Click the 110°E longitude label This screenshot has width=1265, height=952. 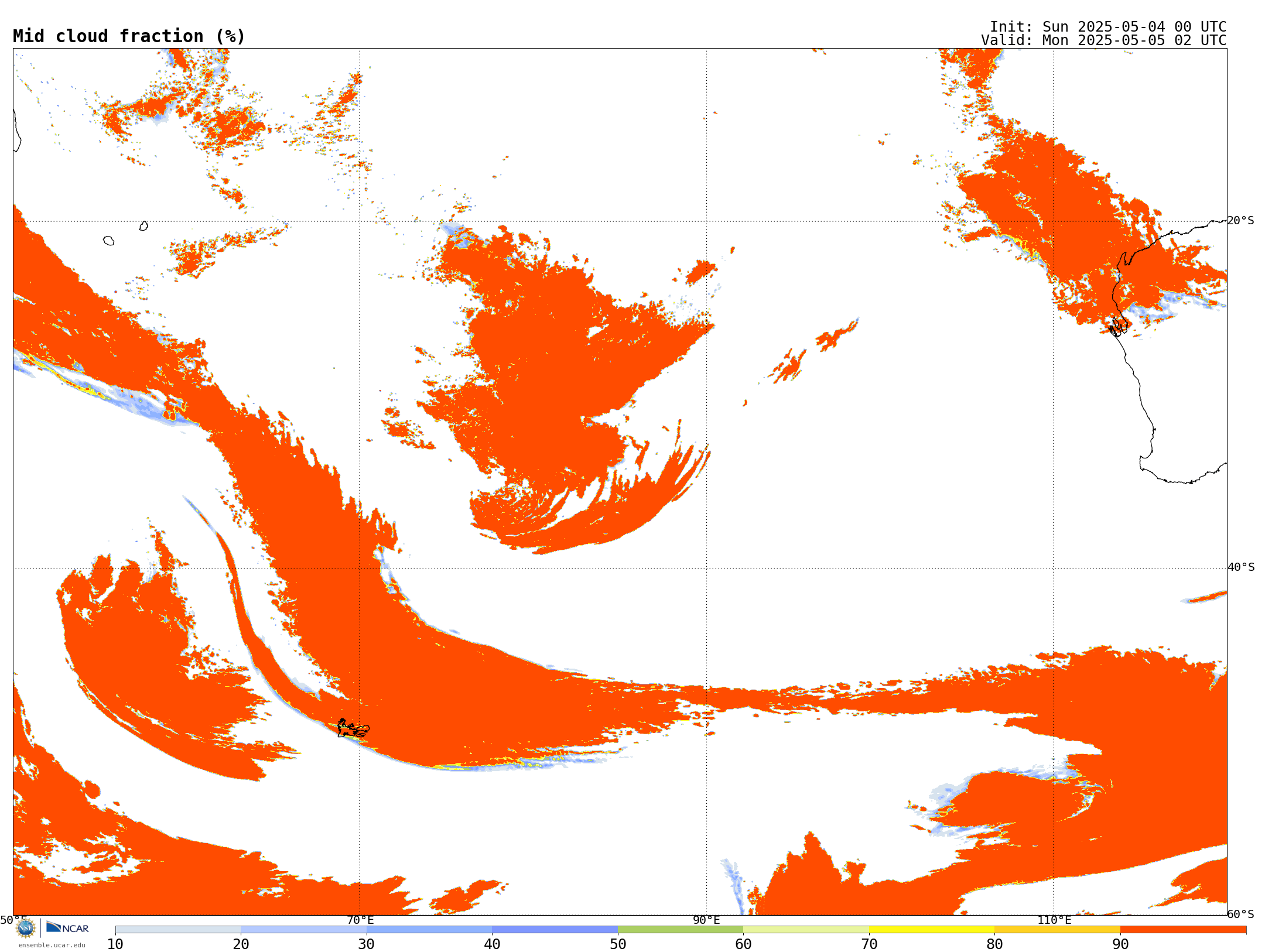pos(1054,920)
